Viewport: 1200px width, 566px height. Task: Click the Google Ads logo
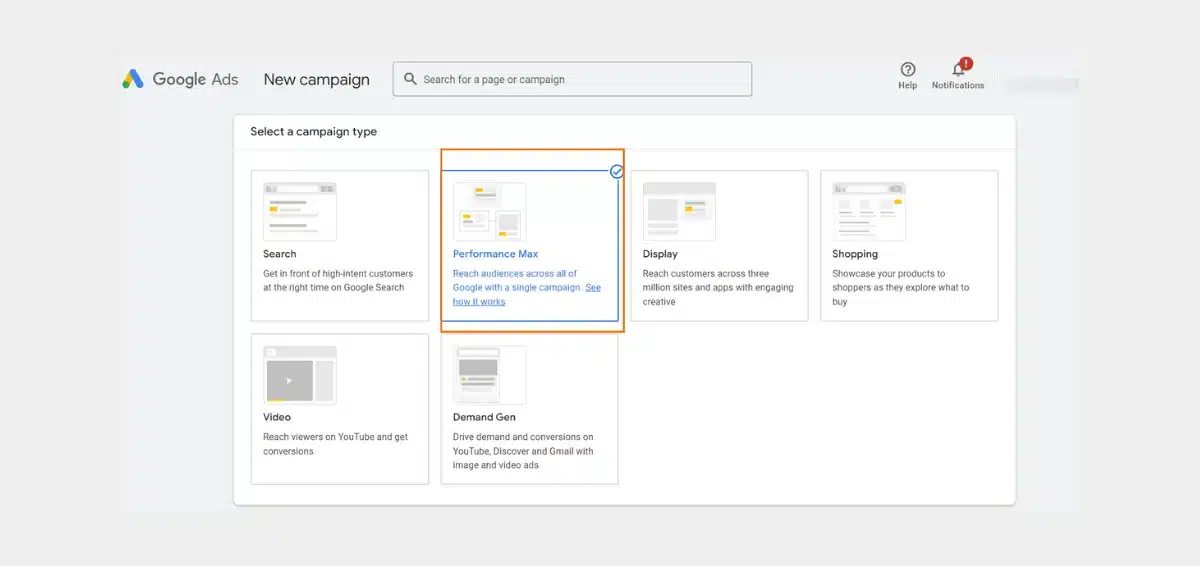tap(180, 79)
